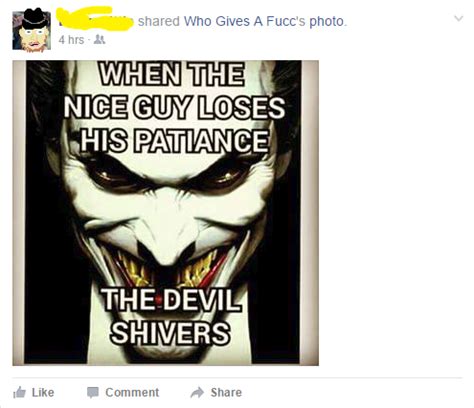Open the Who Gives A Fucc's page link

click(244, 21)
